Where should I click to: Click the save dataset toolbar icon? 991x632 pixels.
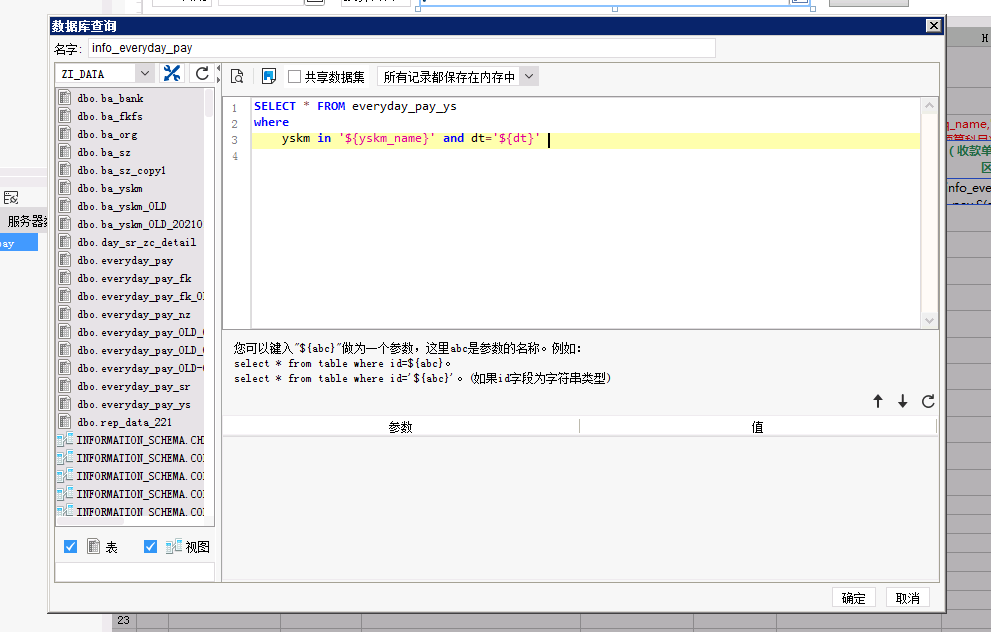pos(269,76)
